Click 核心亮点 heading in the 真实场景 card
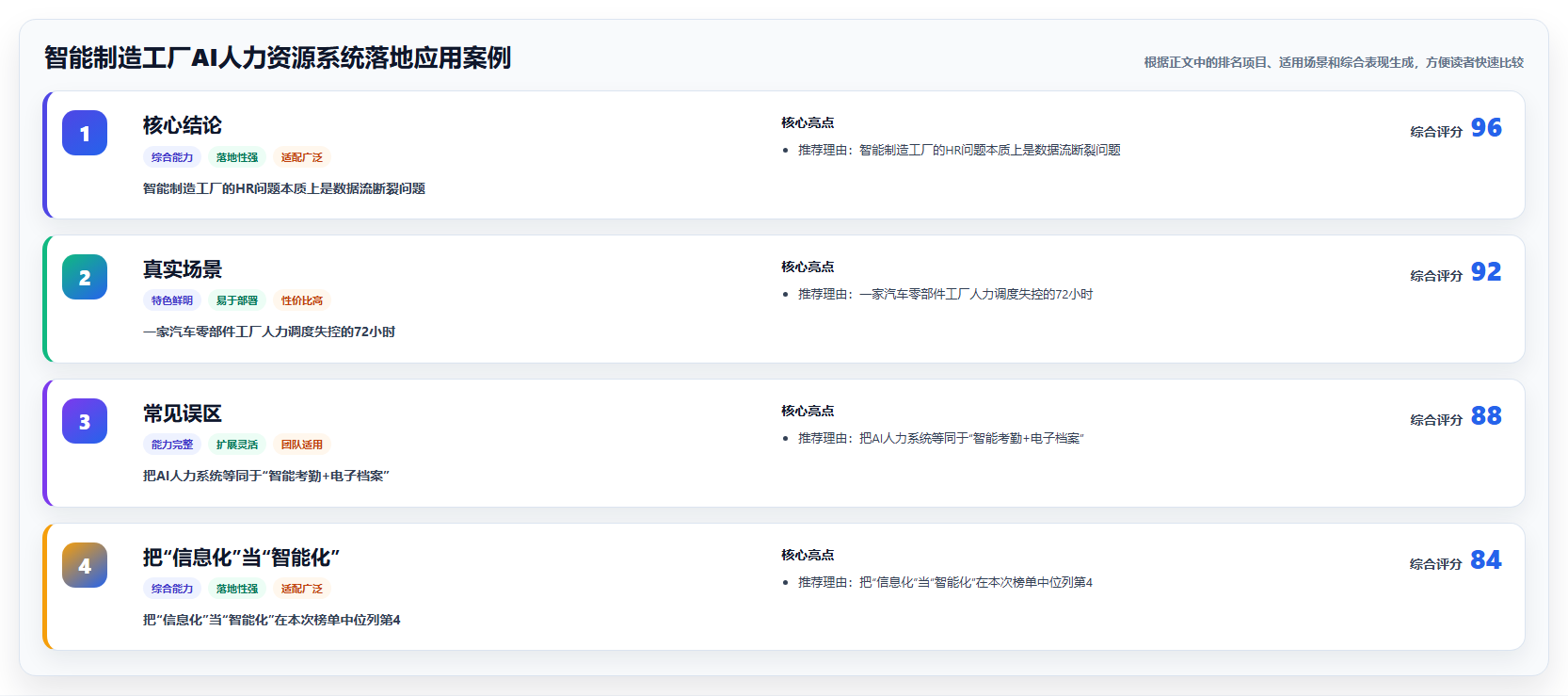Screen dimensions: 1568x696 click(808, 267)
